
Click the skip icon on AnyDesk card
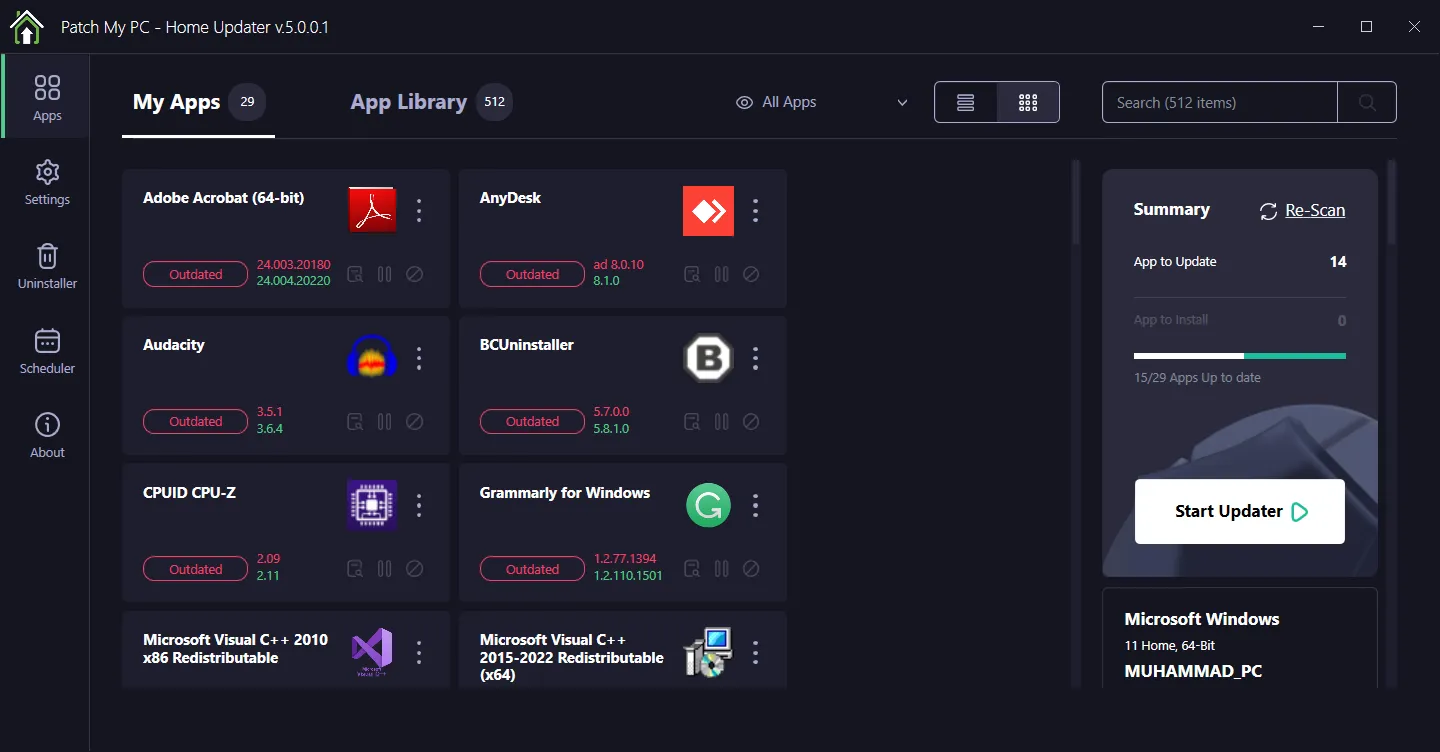(x=751, y=274)
